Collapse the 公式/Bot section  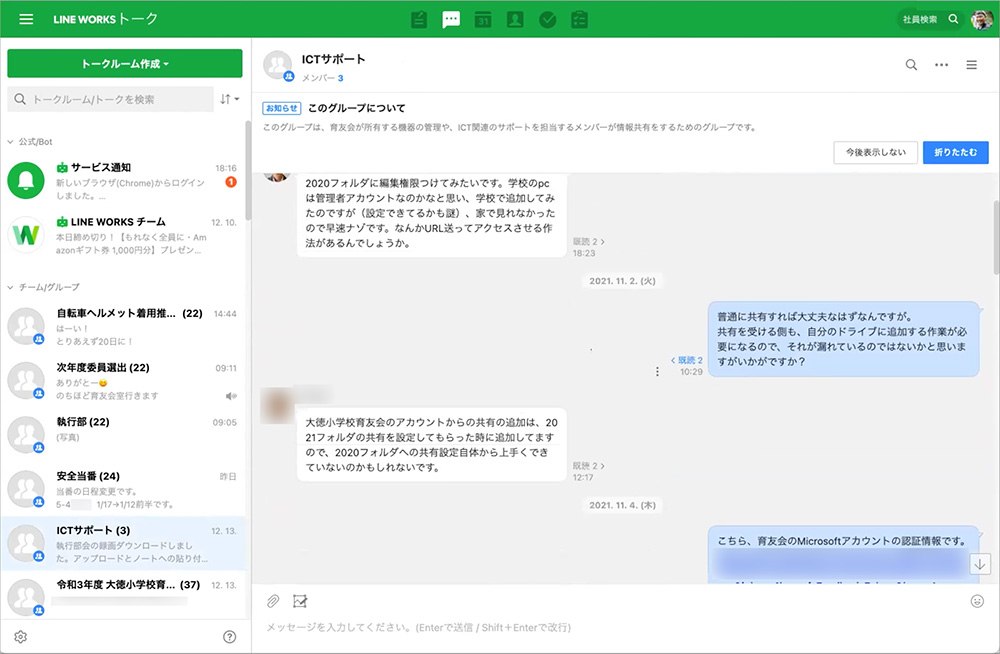coord(11,142)
